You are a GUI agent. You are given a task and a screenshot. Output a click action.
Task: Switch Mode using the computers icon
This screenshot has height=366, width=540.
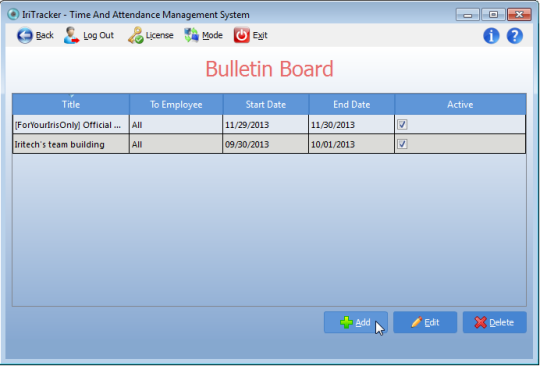[191, 35]
